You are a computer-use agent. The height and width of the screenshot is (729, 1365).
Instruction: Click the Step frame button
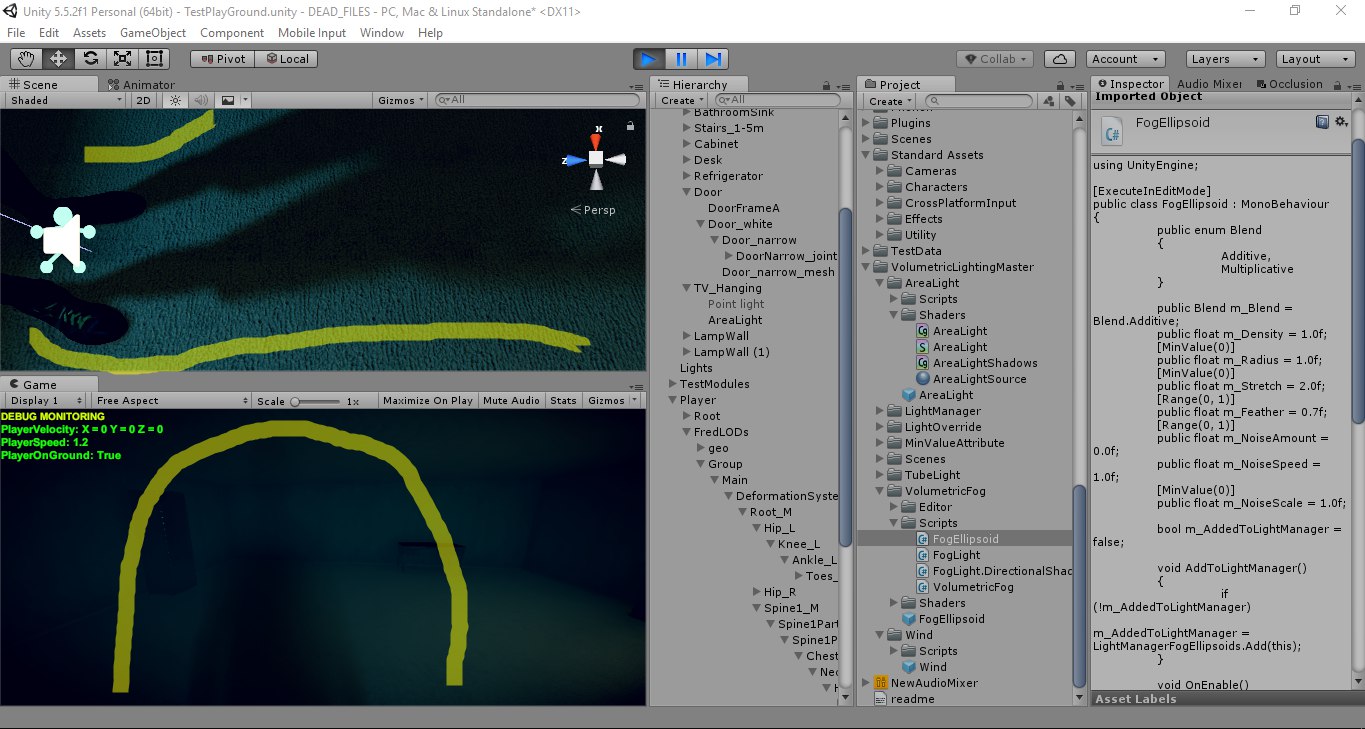tap(712, 59)
